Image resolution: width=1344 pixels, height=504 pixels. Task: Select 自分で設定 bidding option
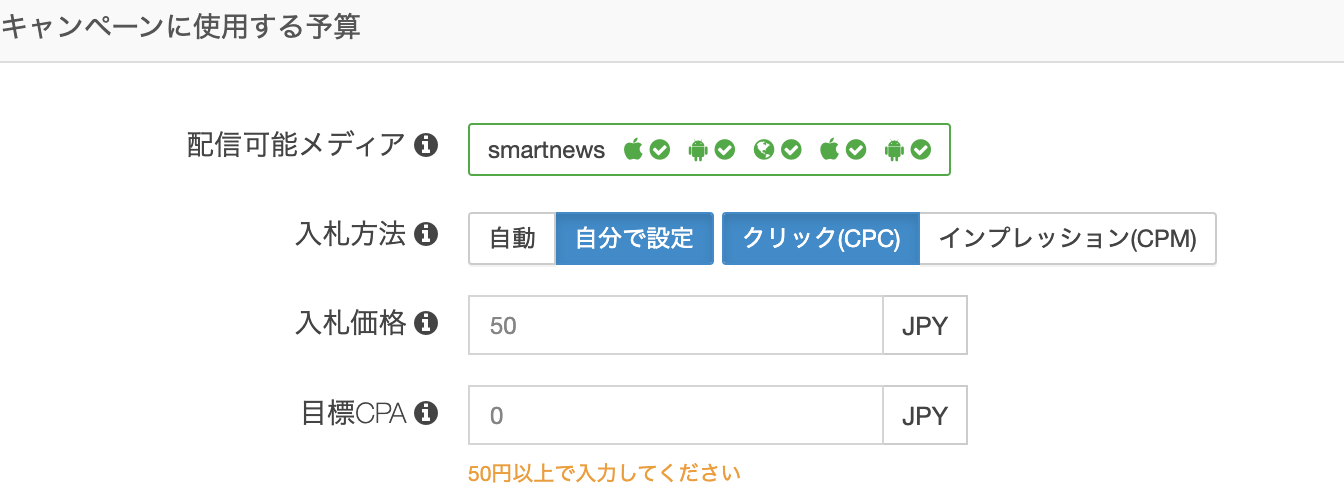coord(634,239)
